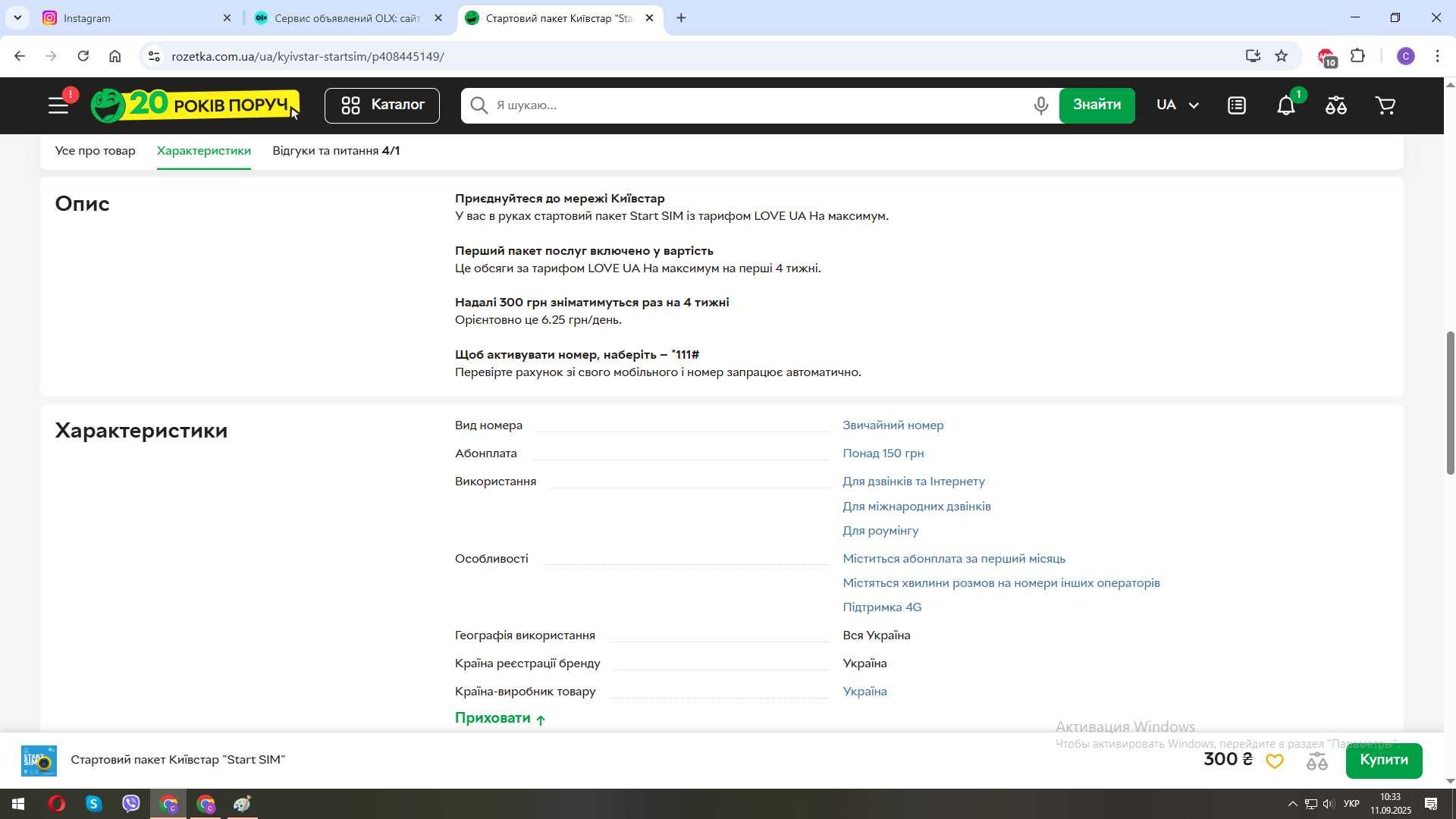
Task: Click the Купити buy button
Action: 1383,760
